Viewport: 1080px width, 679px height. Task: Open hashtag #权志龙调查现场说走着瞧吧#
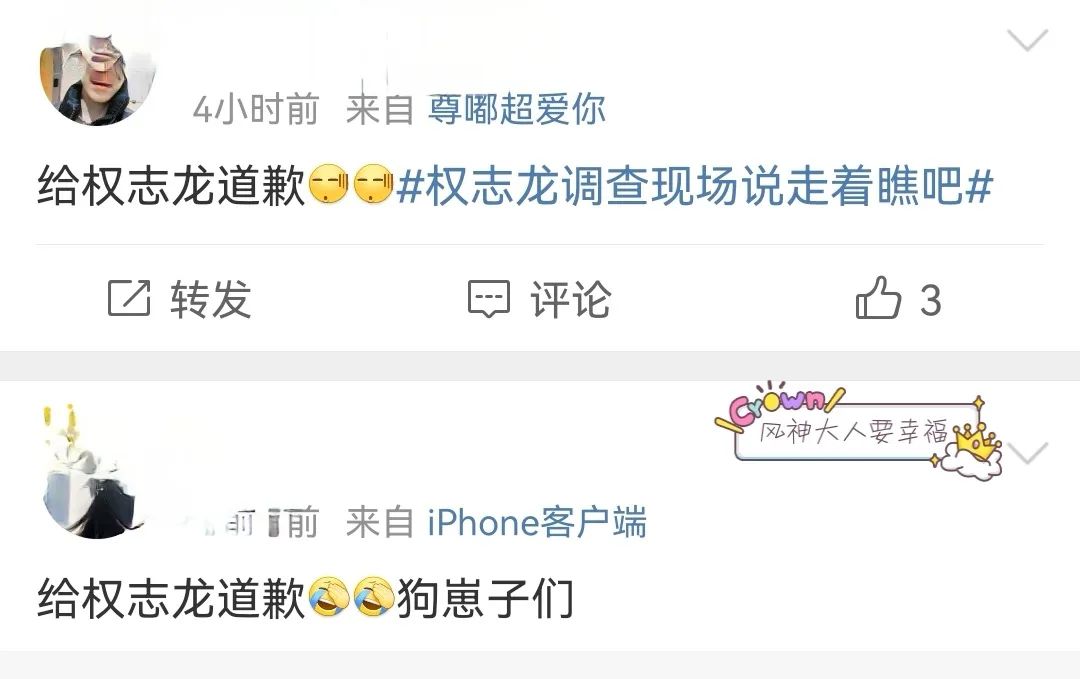[694, 186]
